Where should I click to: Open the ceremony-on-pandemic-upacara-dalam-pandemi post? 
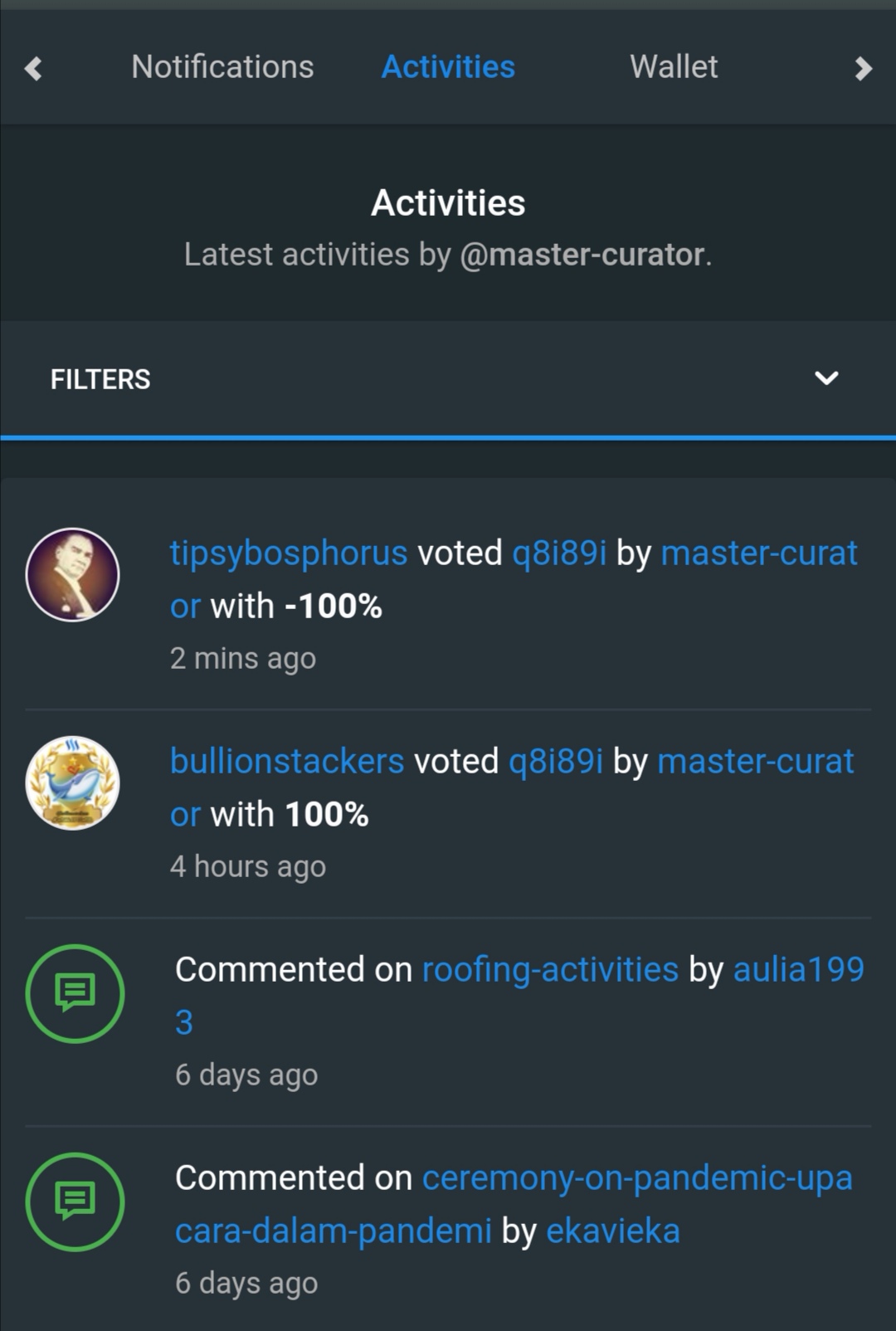(636, 1178)
